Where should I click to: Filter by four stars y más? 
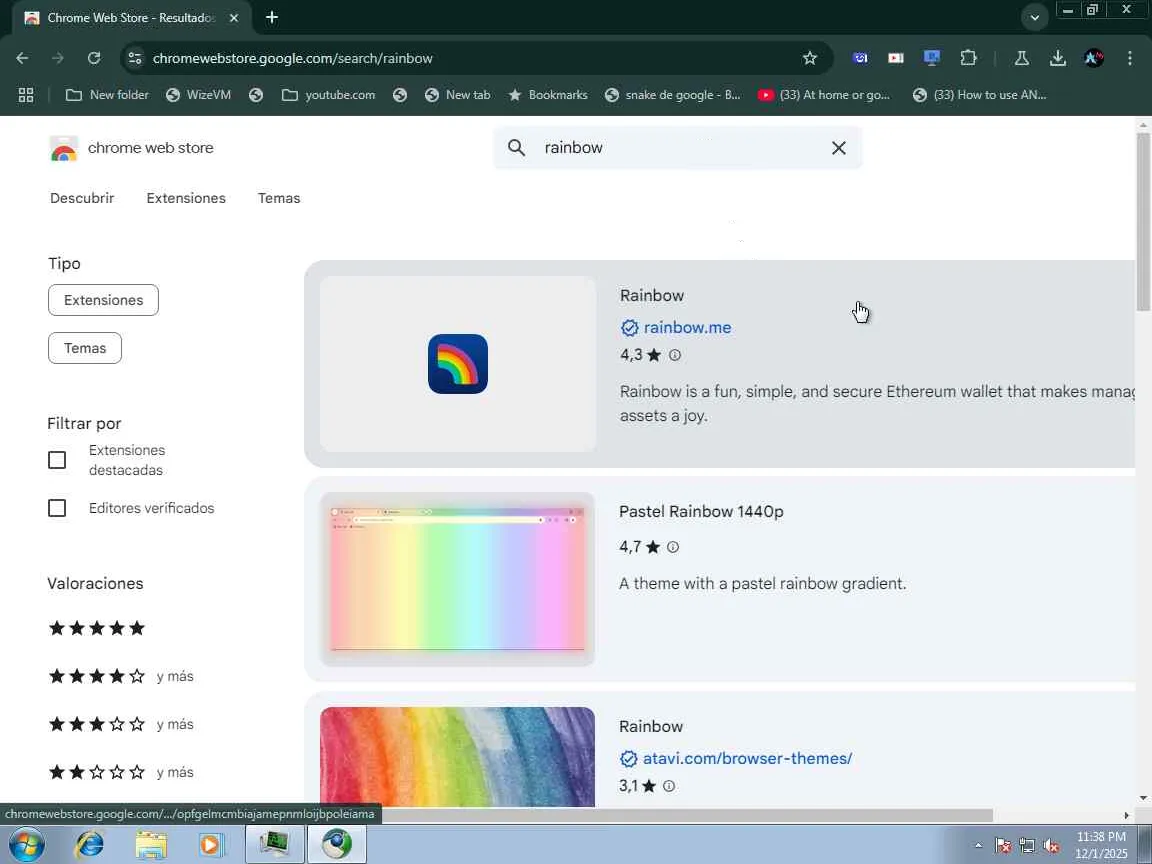pos(121,676)
